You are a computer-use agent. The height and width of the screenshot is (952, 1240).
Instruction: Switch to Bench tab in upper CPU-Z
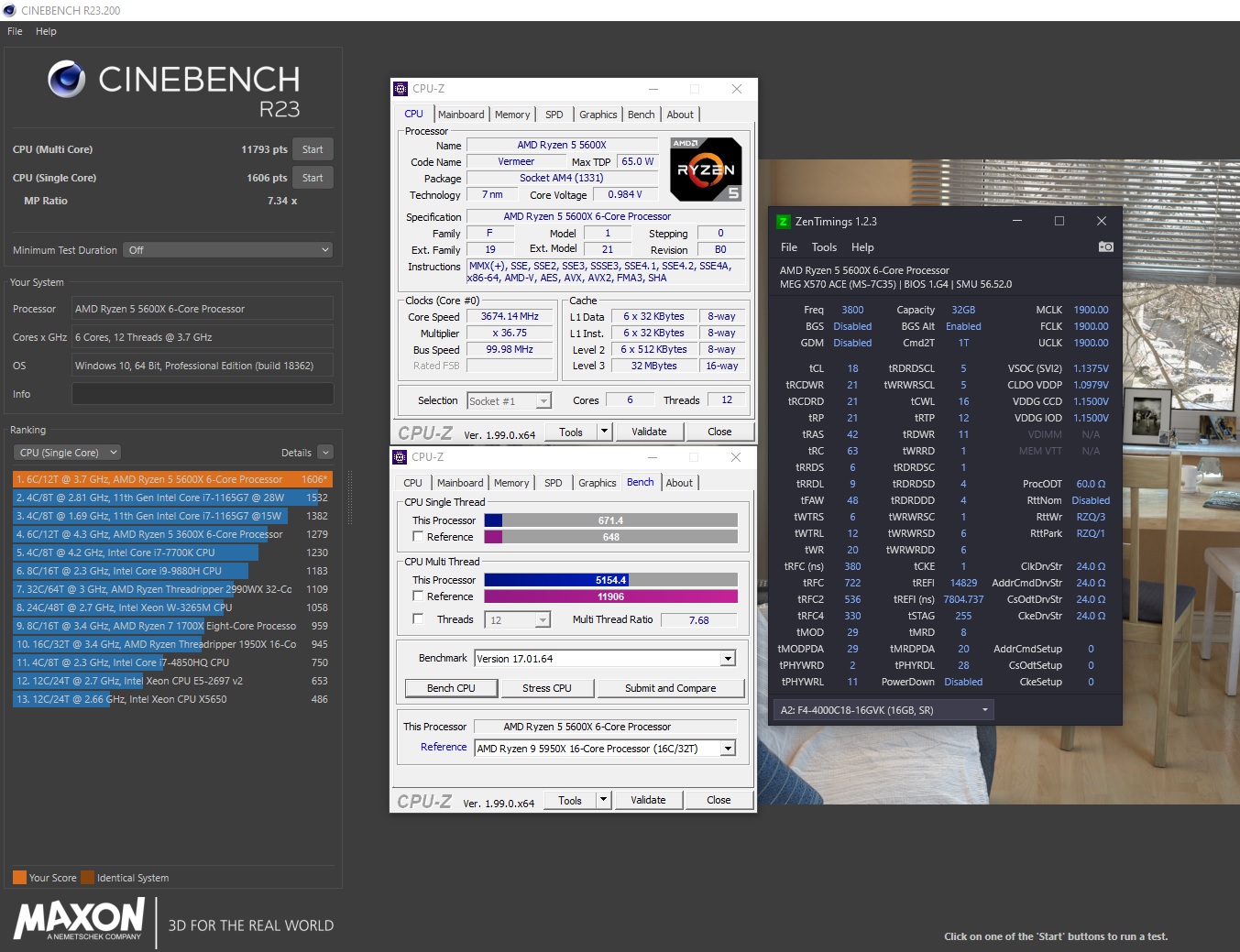(x=641, y=115)
